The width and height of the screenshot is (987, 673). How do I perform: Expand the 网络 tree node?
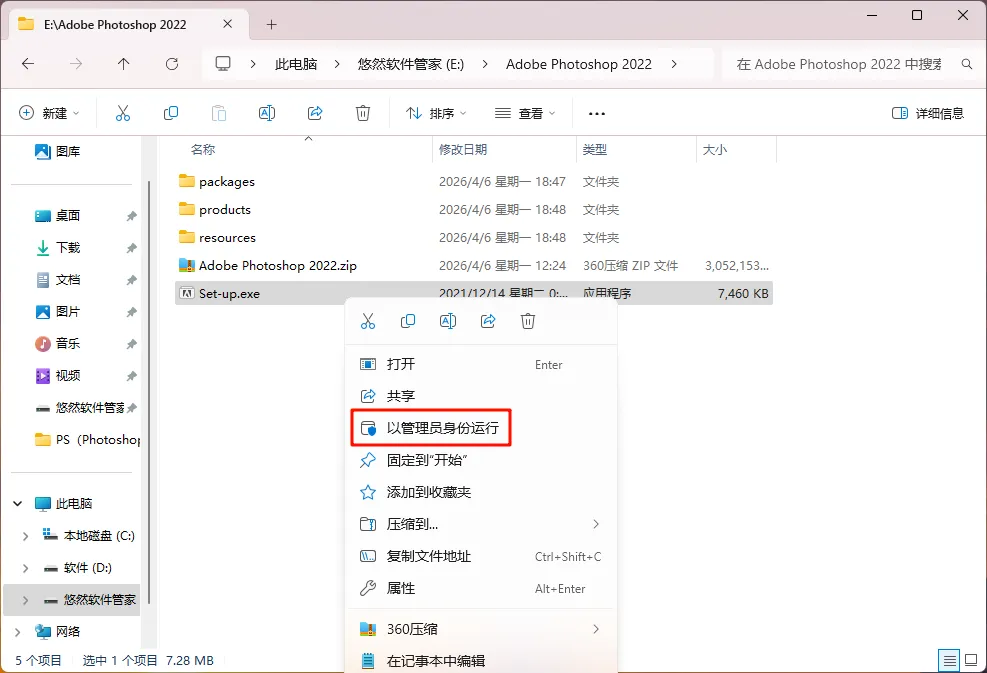(18, 632)
